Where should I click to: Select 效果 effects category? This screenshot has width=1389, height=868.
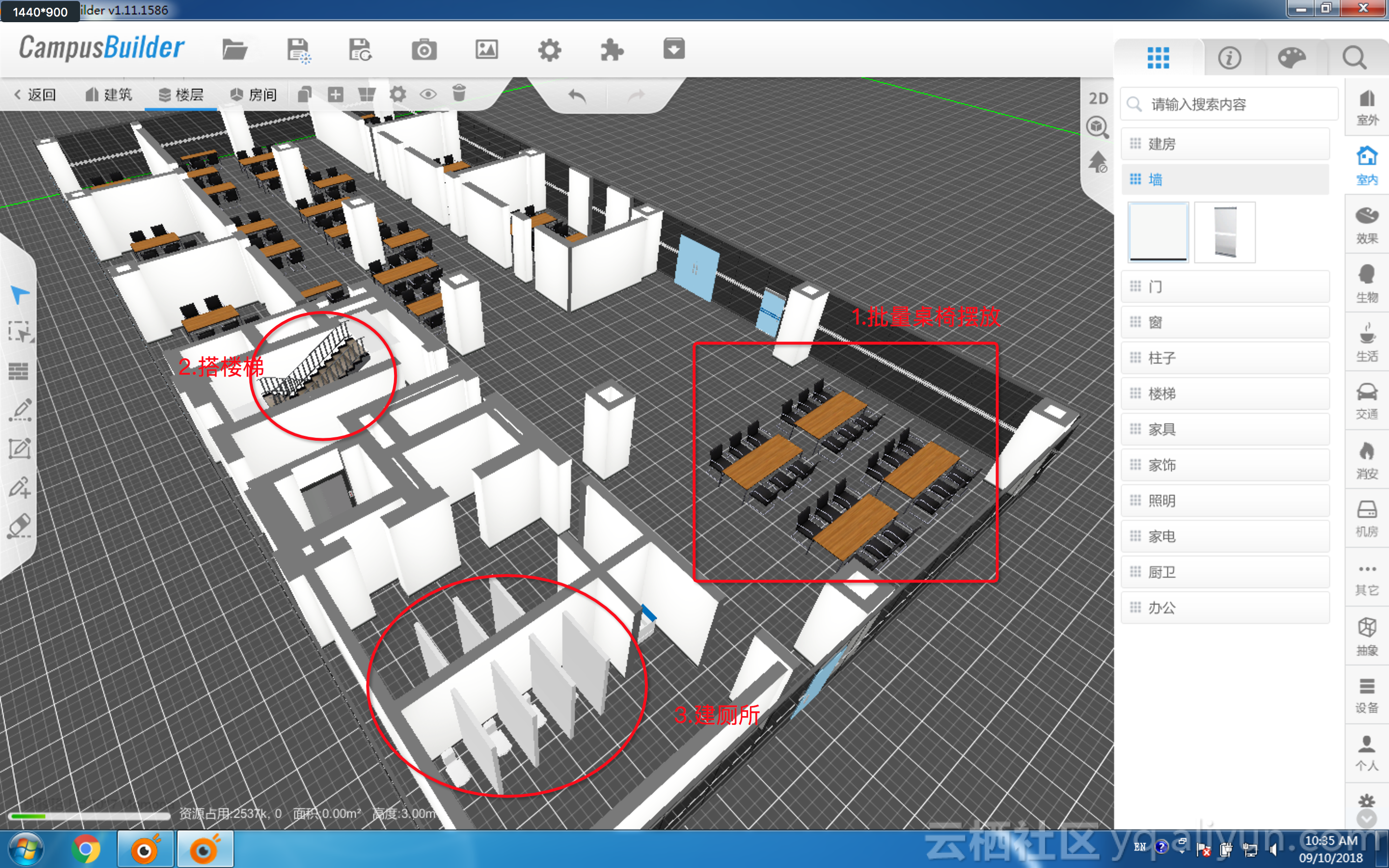1367,225
